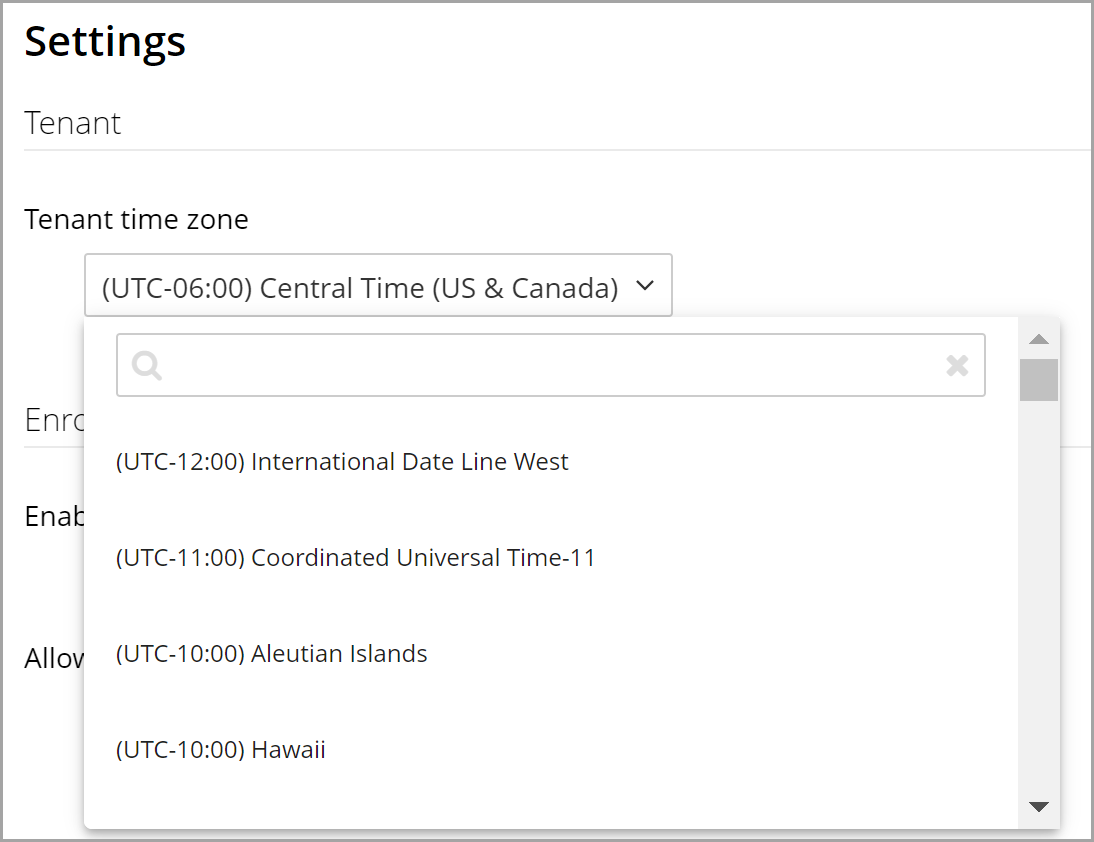Click the partially hidden "Allow" setting label
The image size is (1094, 842).
(54, 659)
